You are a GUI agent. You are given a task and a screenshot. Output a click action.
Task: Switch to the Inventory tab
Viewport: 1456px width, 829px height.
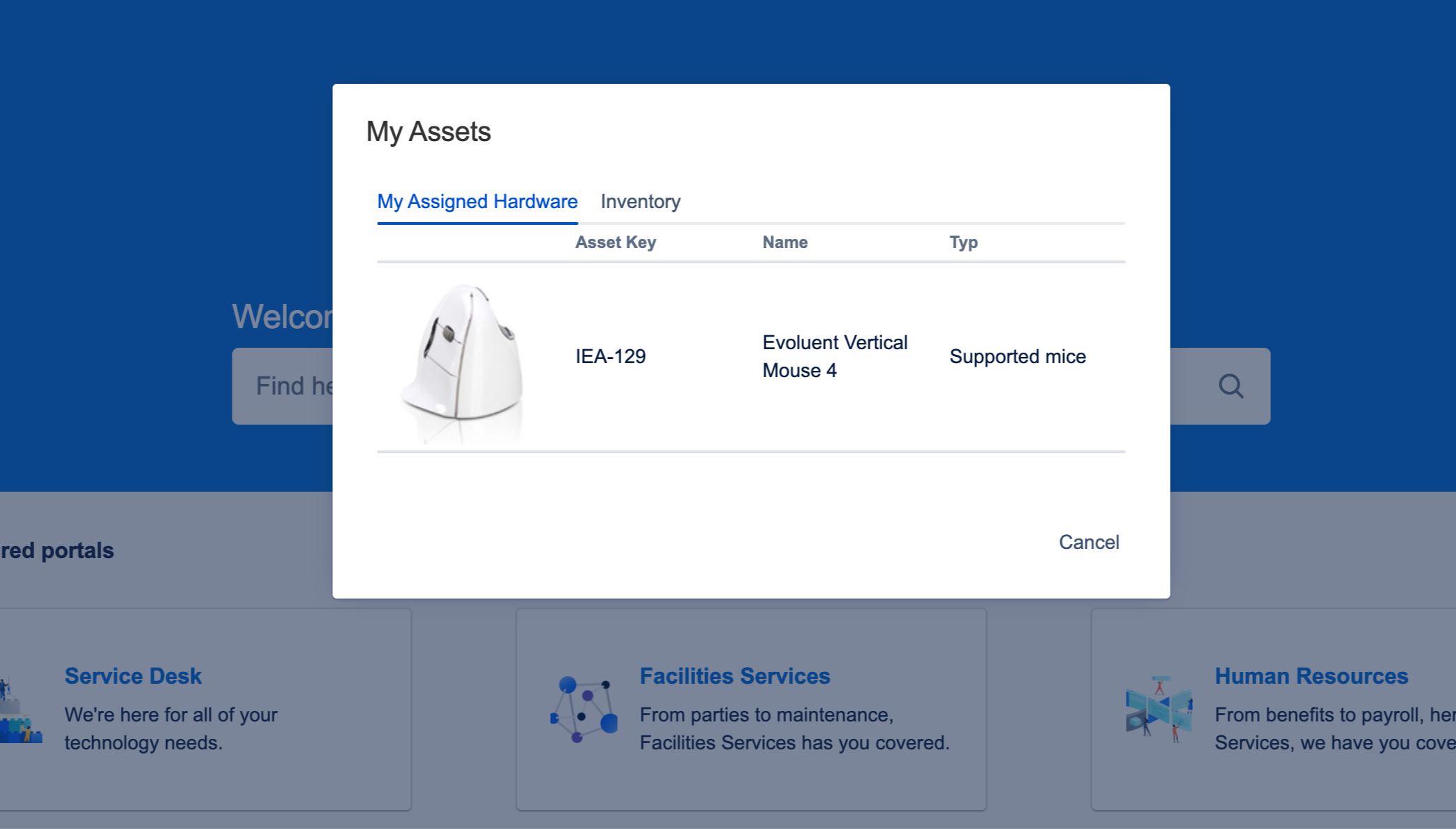[x=640, y=202]
